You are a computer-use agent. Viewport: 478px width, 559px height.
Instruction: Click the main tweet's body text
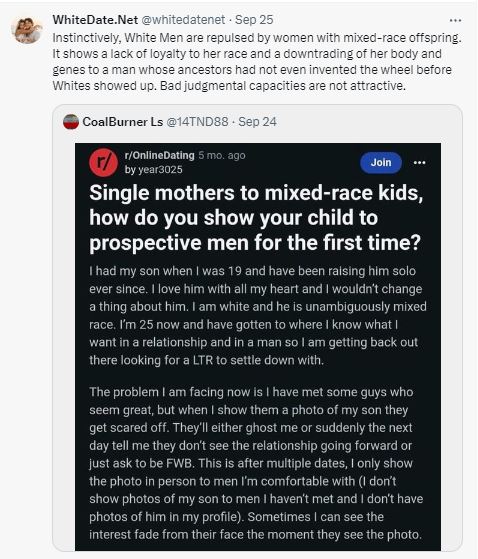(257, 62)
